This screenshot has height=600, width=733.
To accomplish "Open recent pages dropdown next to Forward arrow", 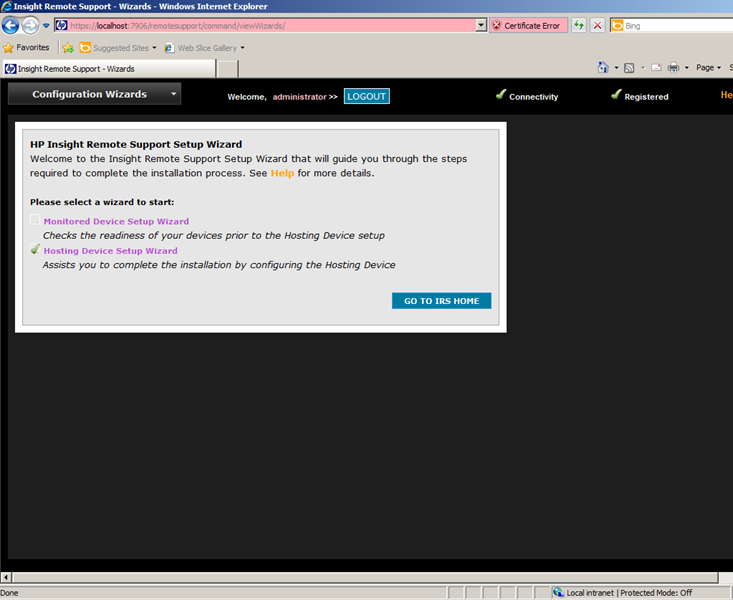I will [46, 26].
